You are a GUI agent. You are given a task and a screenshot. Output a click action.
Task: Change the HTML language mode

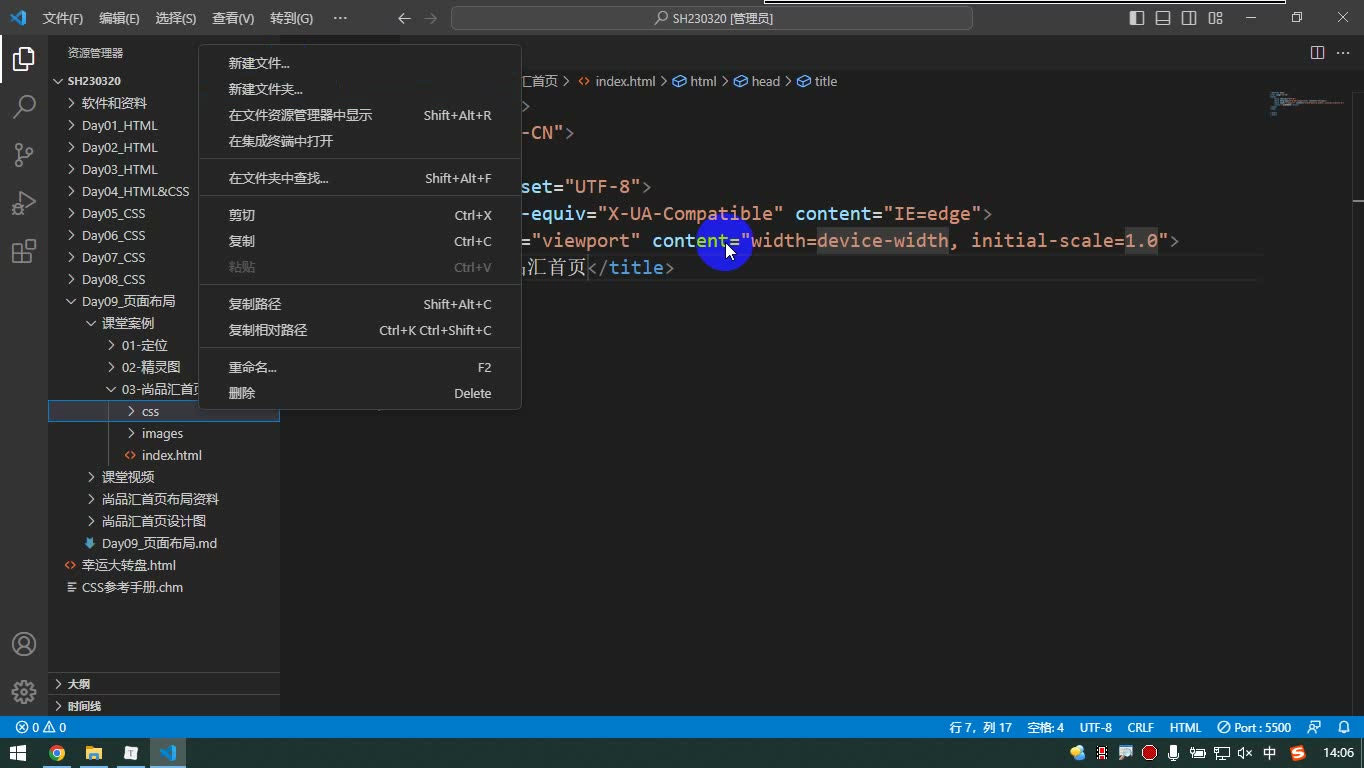coord(1185,727)
